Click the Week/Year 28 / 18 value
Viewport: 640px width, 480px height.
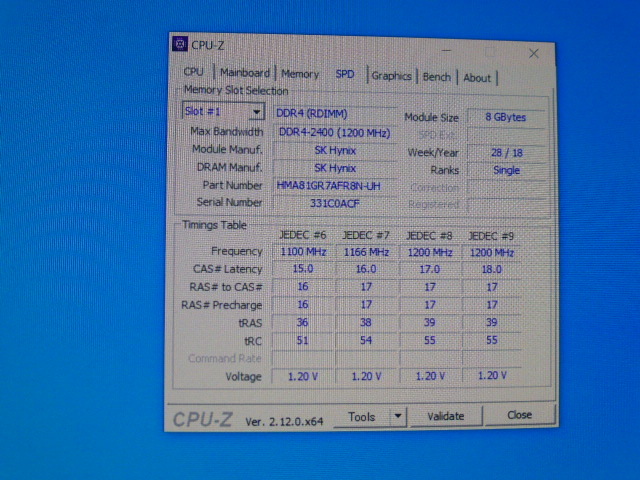click(507, 153)
